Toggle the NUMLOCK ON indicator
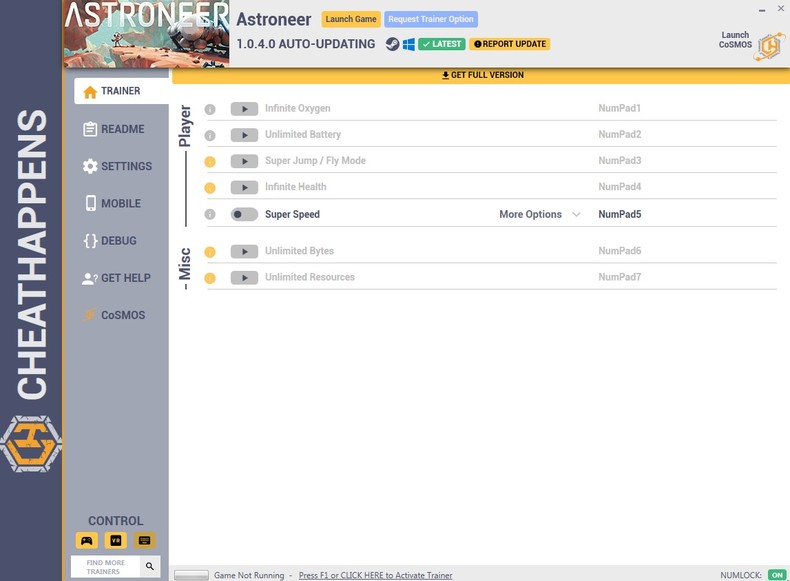This screenshot has width=790, height=581. pos(777,575)
